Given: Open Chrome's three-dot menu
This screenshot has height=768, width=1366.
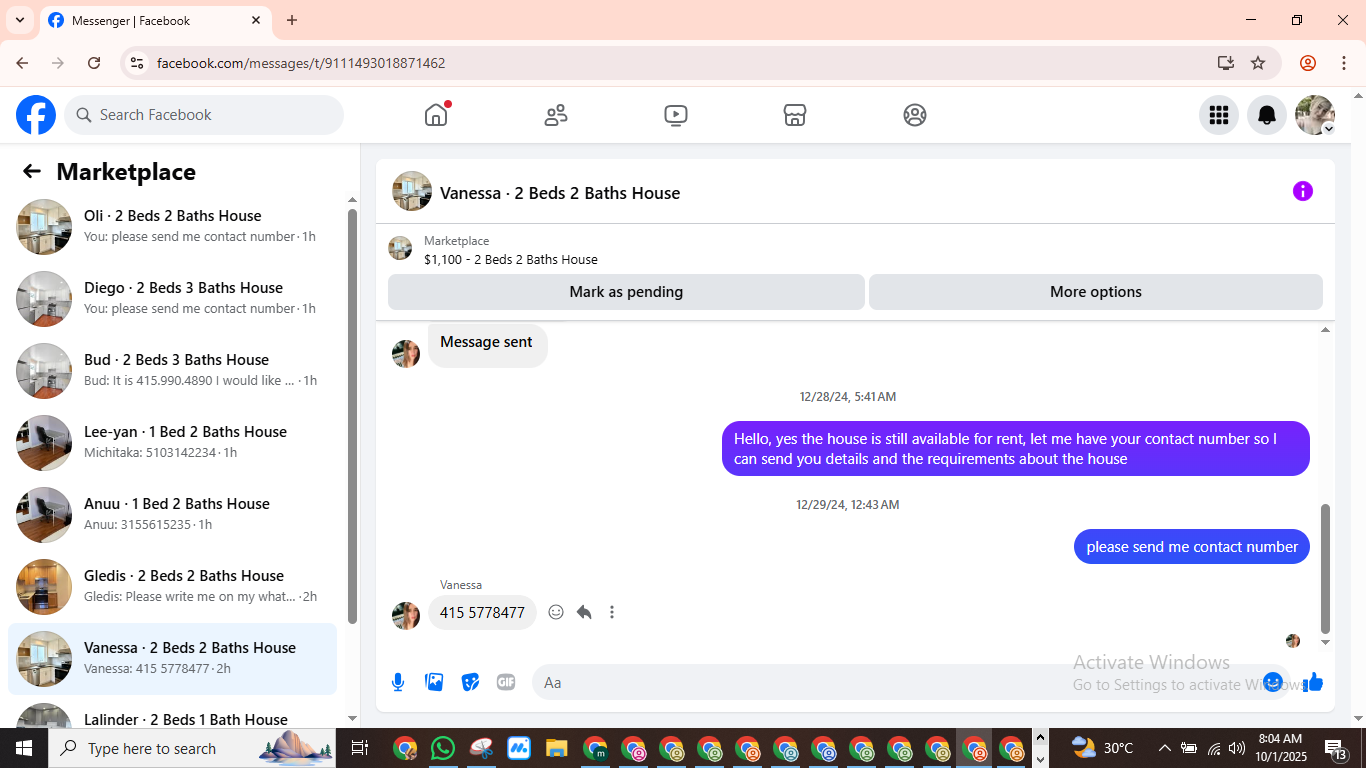Looking at the screenshot, I should pos(1342,63).
